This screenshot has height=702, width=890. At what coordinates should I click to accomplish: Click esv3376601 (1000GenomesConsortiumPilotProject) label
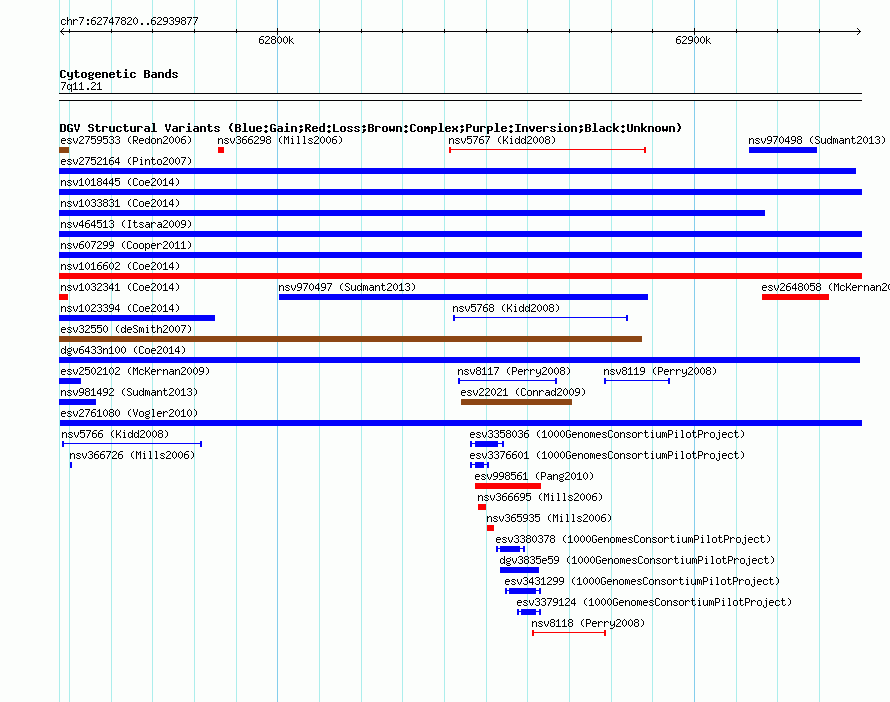tap(607, 455)
